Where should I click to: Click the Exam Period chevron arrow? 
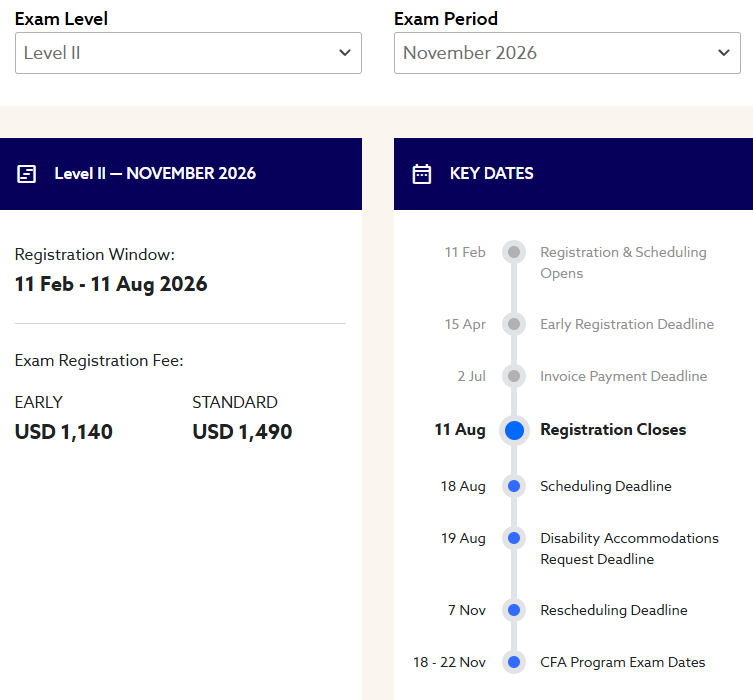tap(724, 53)
